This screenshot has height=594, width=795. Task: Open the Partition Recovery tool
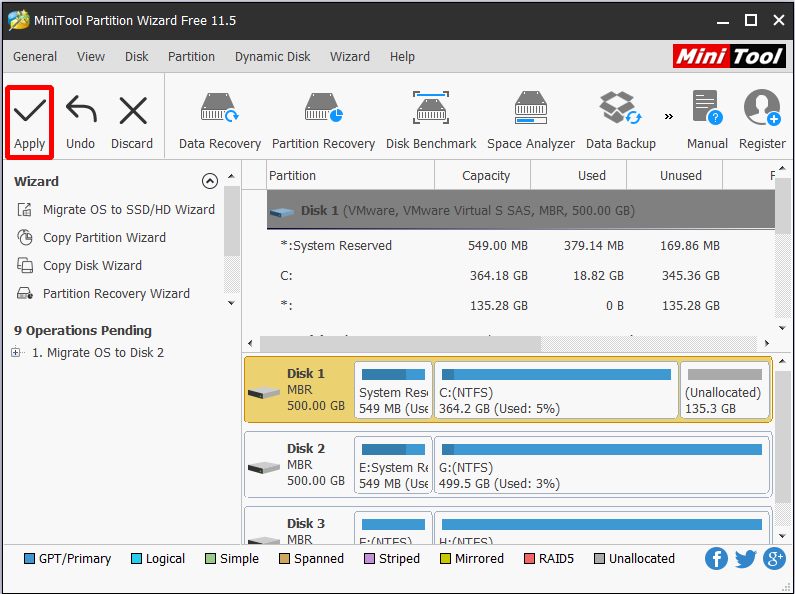[323, 122]
